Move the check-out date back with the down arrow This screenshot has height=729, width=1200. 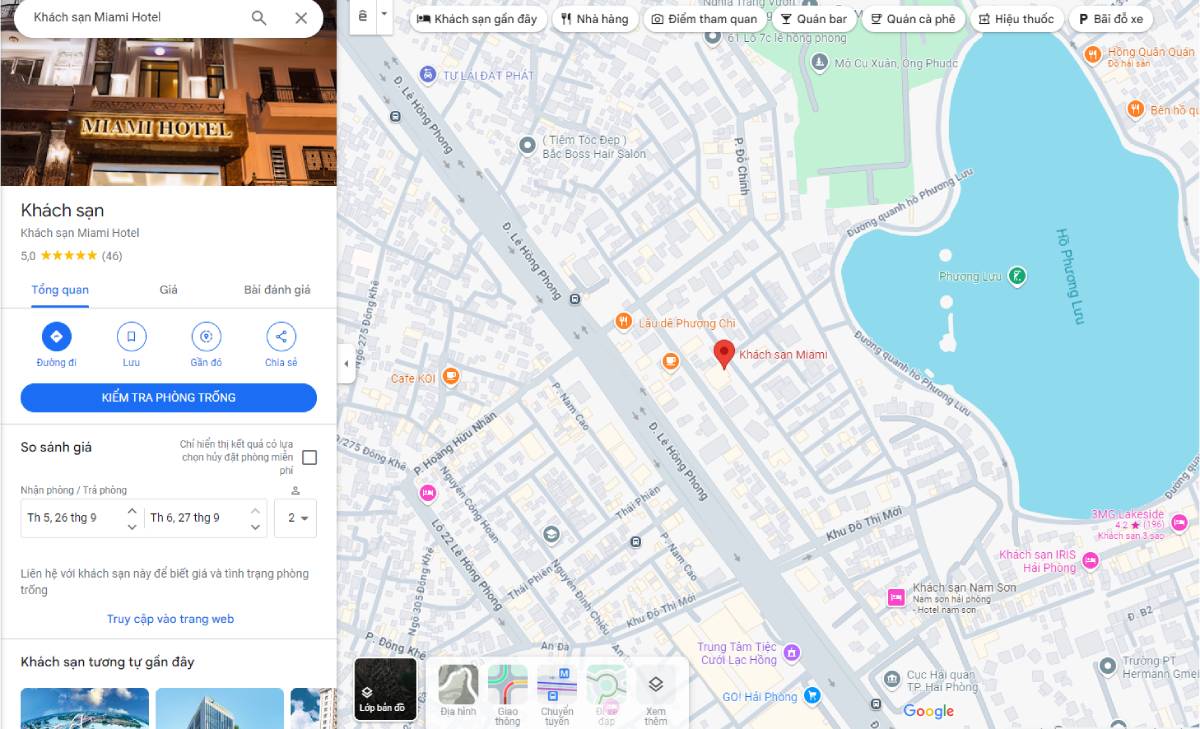tap(255, 527)
